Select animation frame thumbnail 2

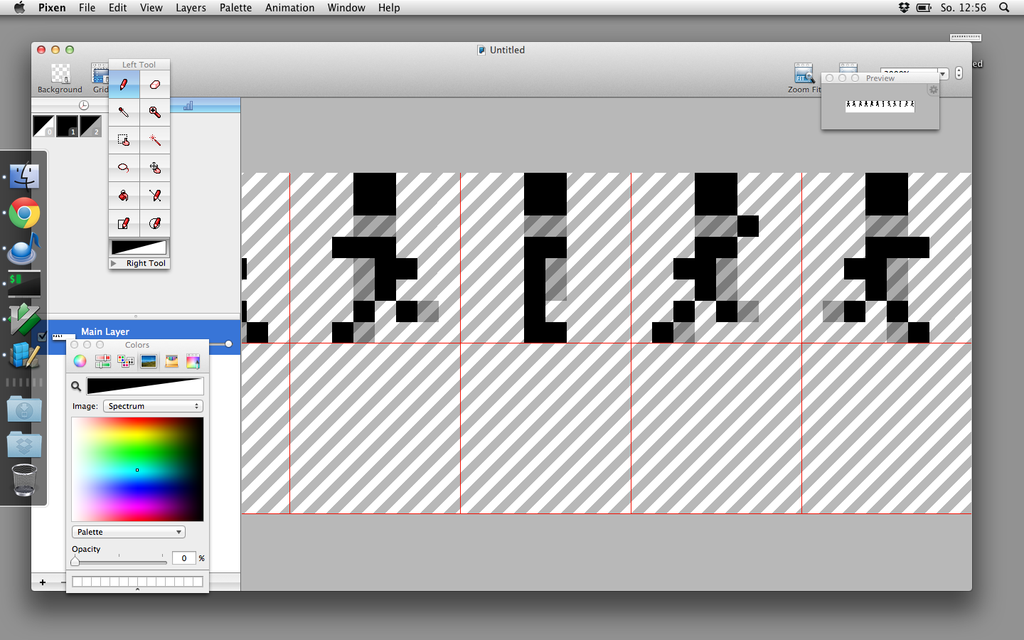point(91,126)
